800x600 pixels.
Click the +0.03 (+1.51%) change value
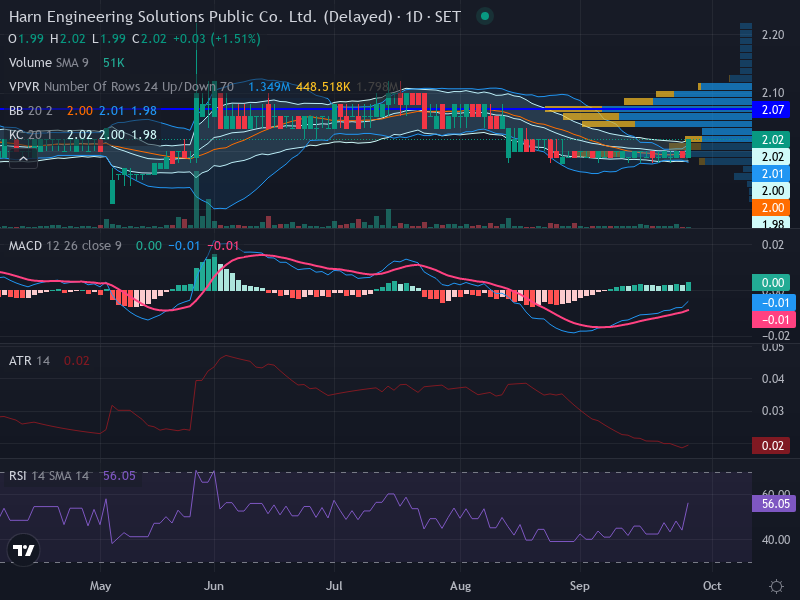[x=217, y=39]
